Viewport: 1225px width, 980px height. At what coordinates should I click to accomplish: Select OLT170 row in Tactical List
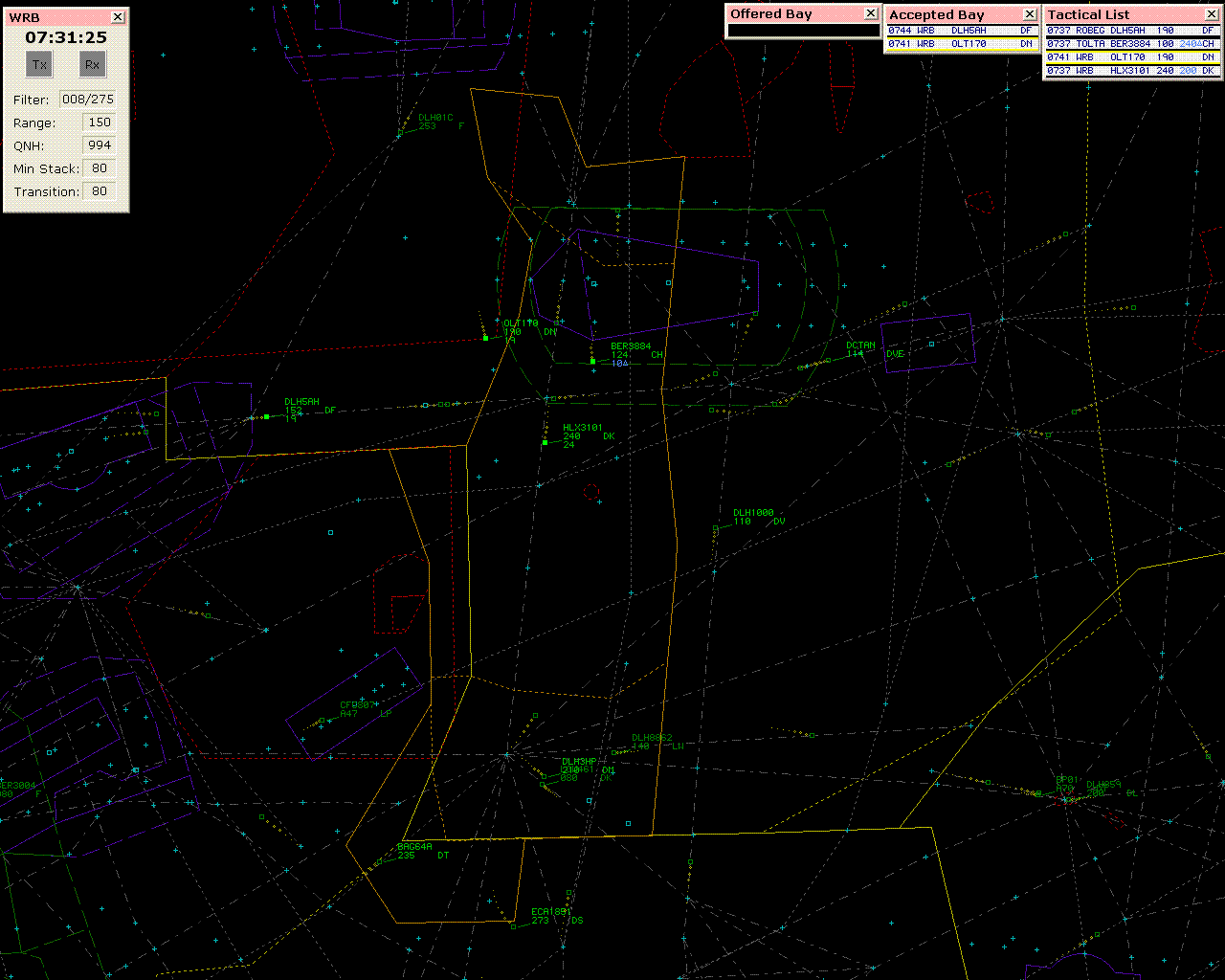click(1131, 57)
